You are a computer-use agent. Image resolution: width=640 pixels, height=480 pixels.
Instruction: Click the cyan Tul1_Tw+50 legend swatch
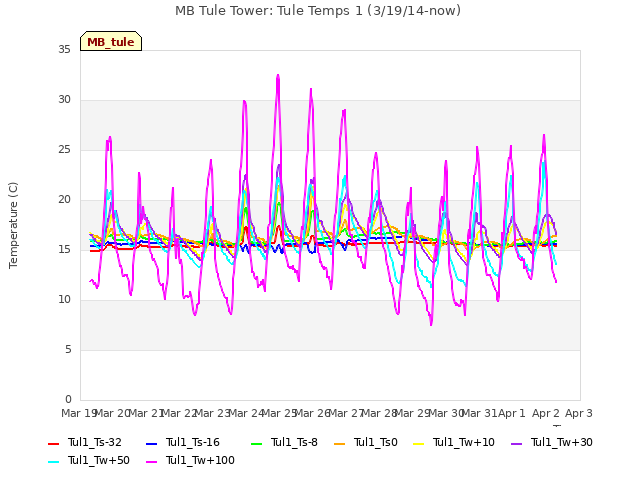point(53,462)
